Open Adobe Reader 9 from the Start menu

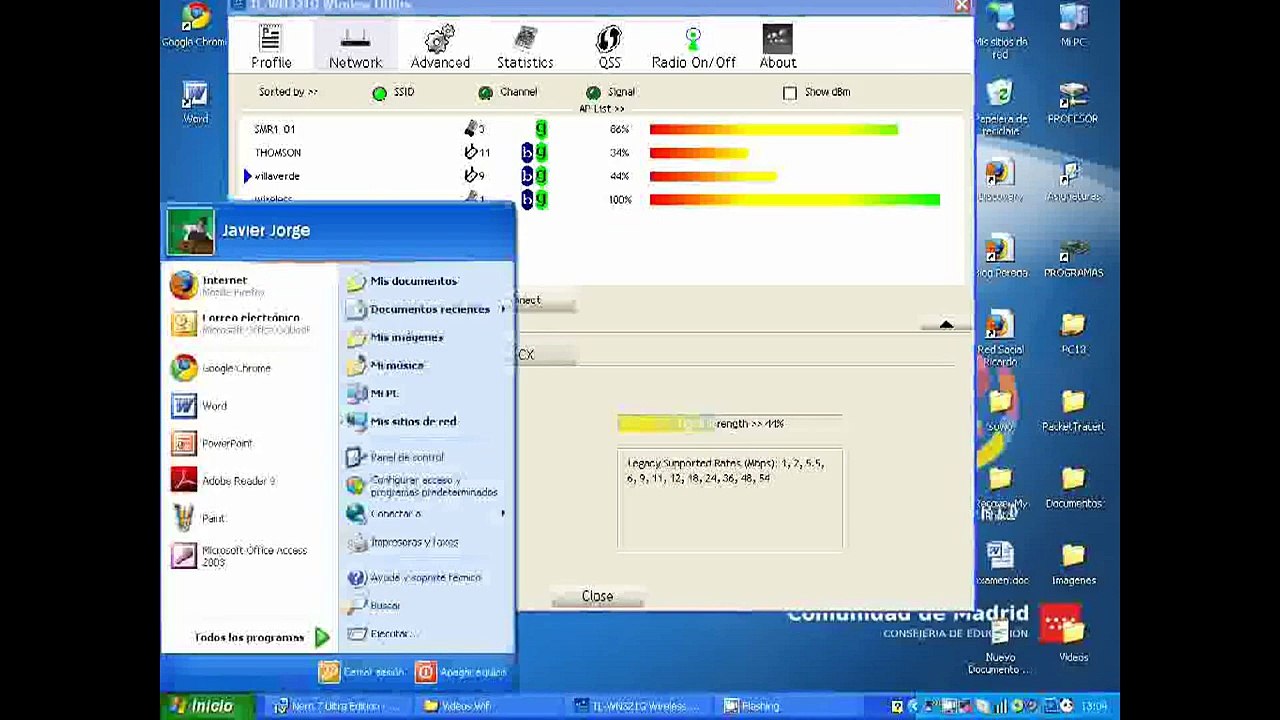[250, 481]
